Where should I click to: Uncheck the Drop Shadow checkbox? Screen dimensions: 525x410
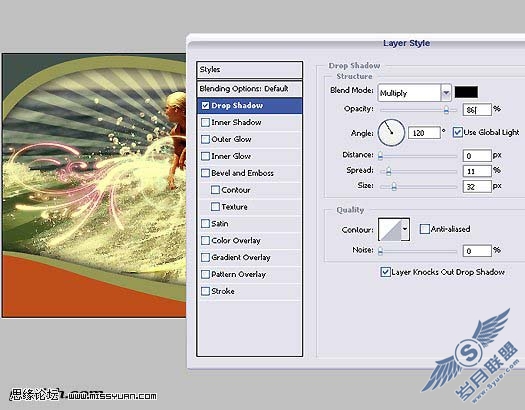(205, 105)
